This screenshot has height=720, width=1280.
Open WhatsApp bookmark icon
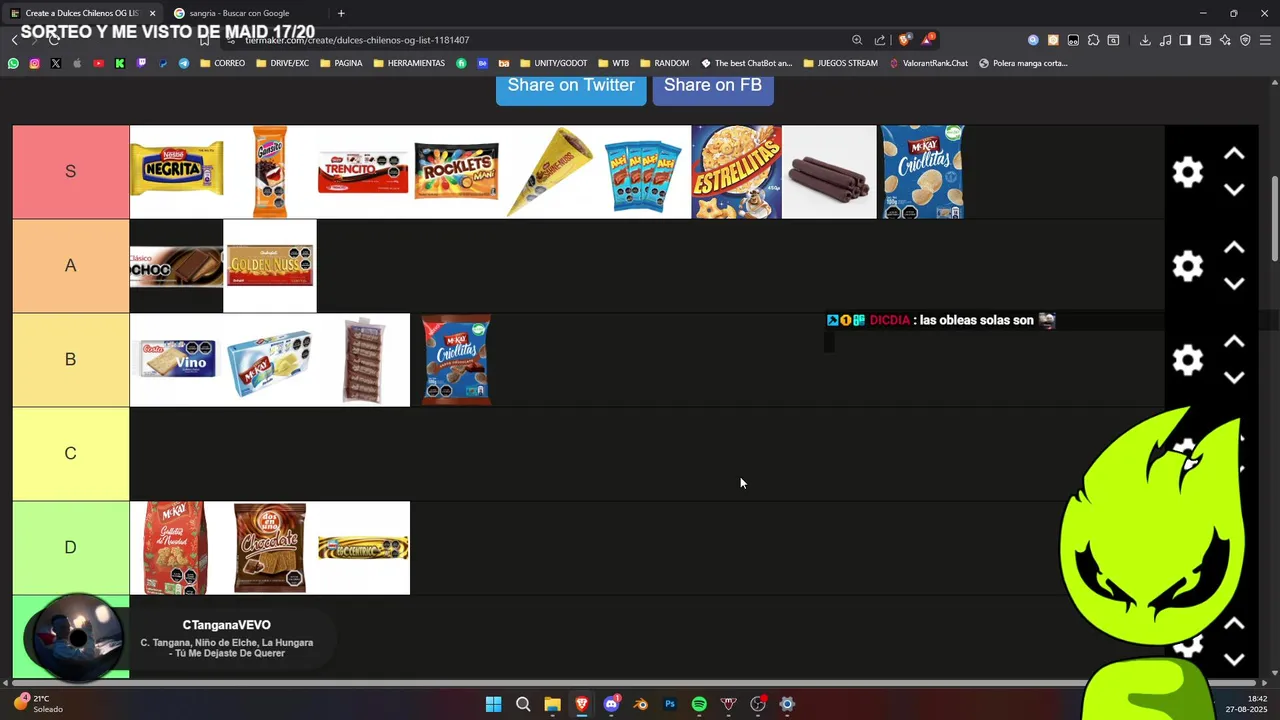pyautogui.click(x=13, y=63)
